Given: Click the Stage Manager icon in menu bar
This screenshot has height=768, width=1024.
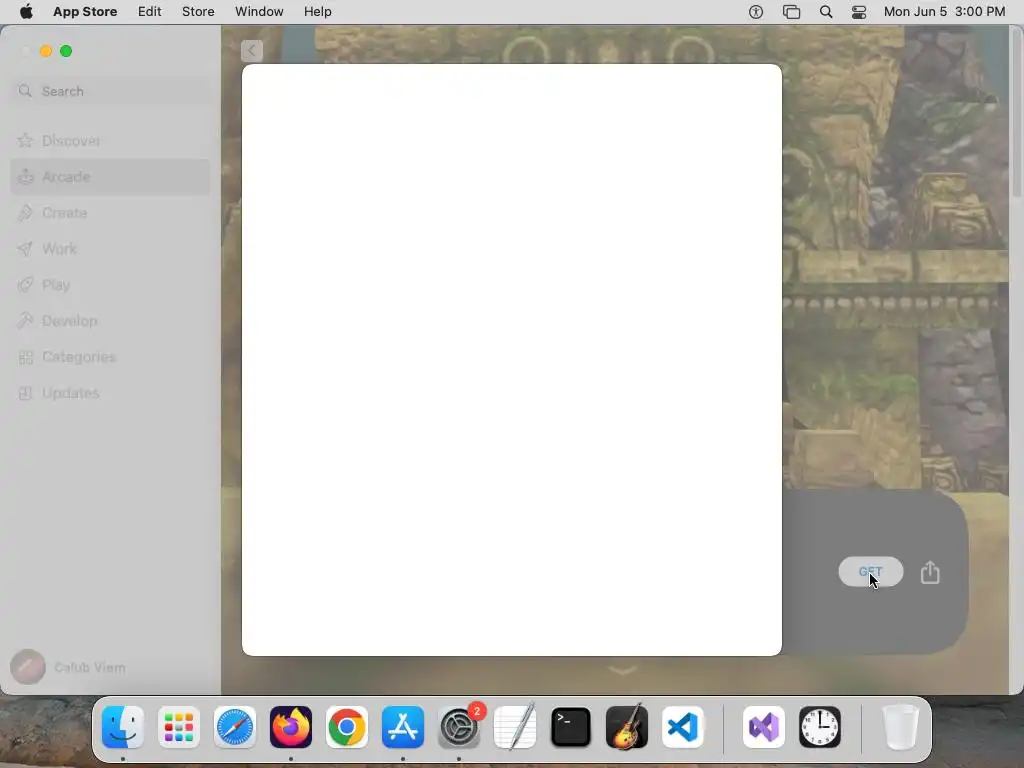Looking at the screenshot, I should click(x=791, y=12).
